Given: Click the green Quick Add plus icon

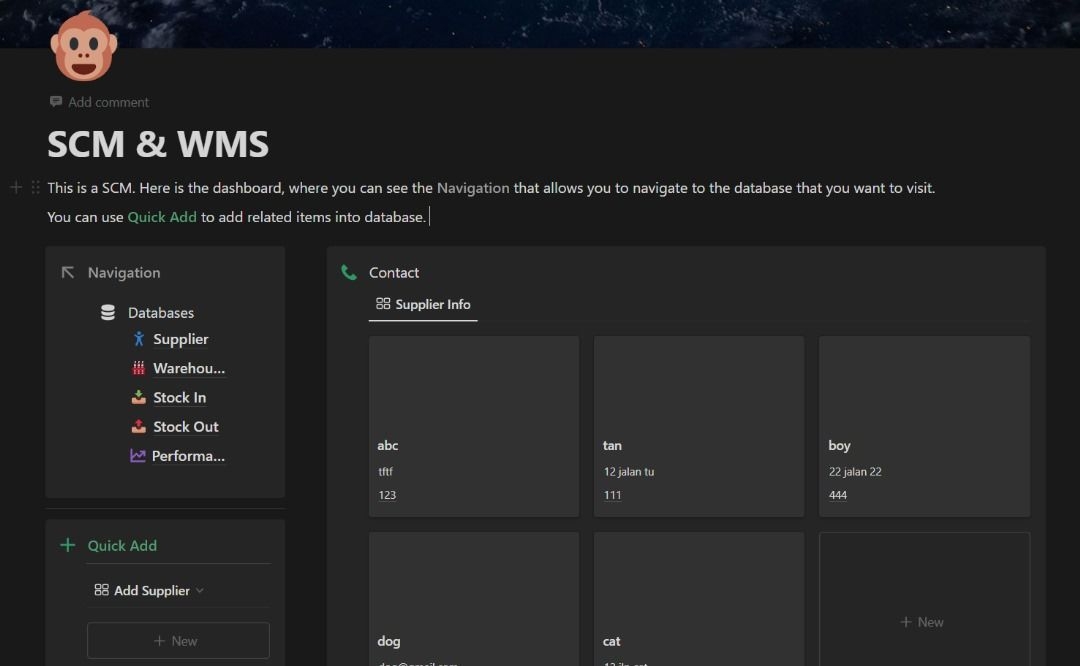Looking at the screenshot, I should pos(68,545).
